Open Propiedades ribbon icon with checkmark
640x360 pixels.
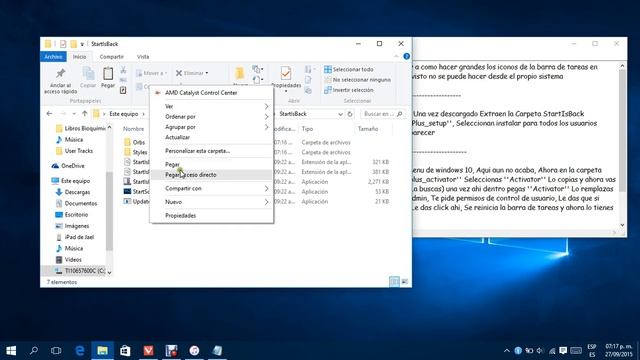click(286, 73)
